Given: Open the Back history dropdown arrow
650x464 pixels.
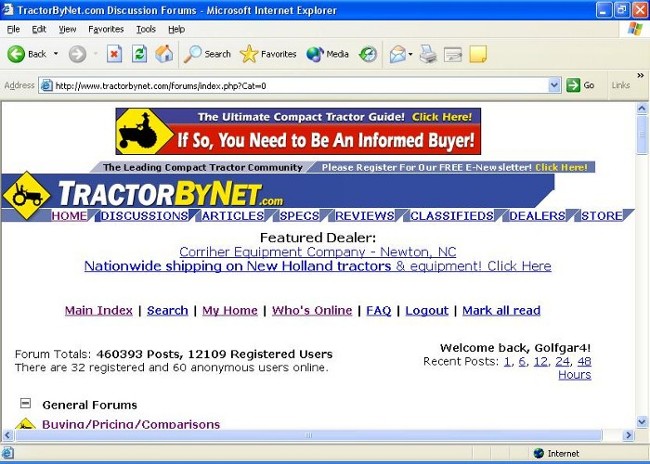Looking at the screenshot, I should coord(56,54).
